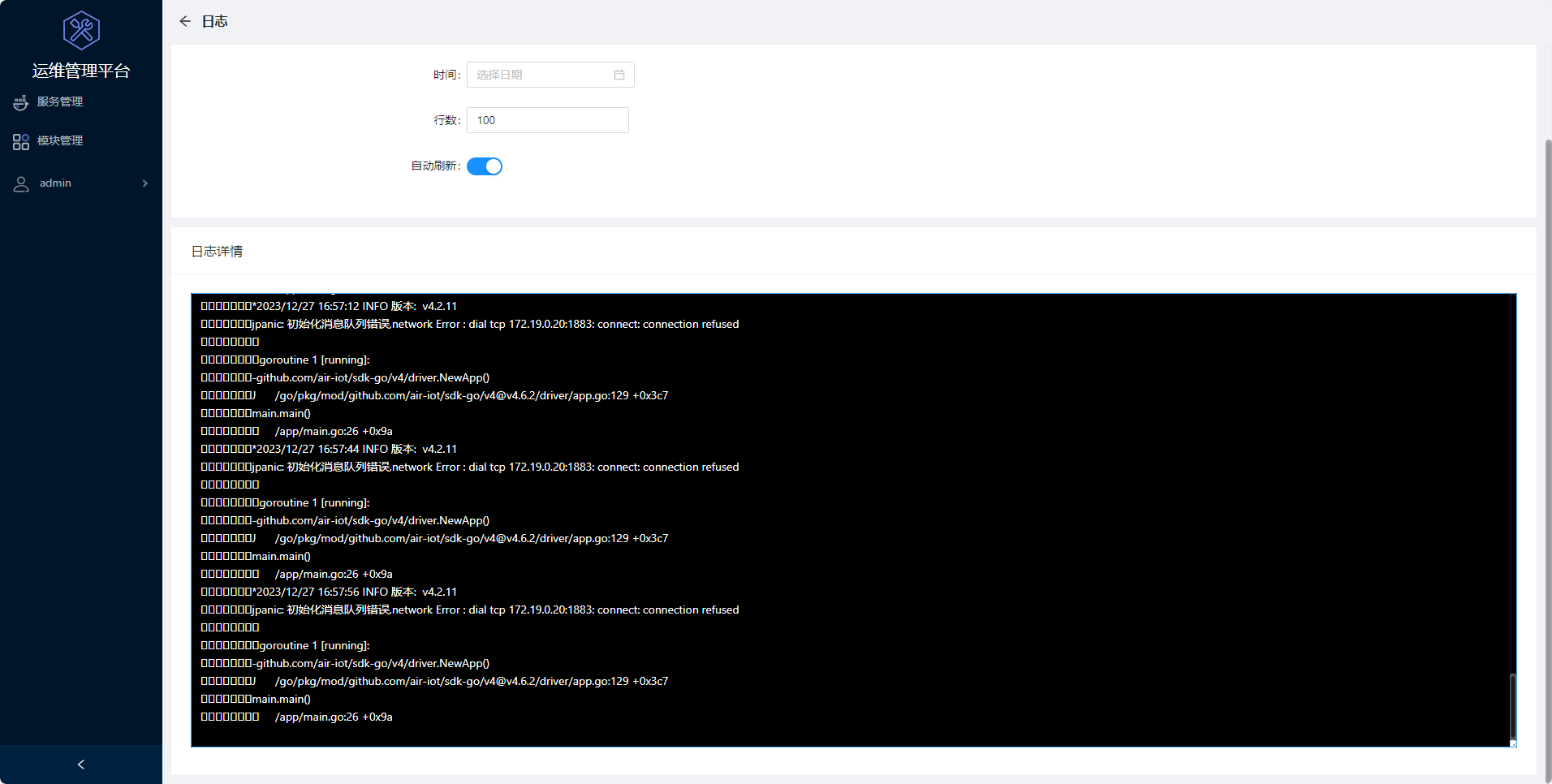
Task: Click the 时间 field label
Action: 446,75
